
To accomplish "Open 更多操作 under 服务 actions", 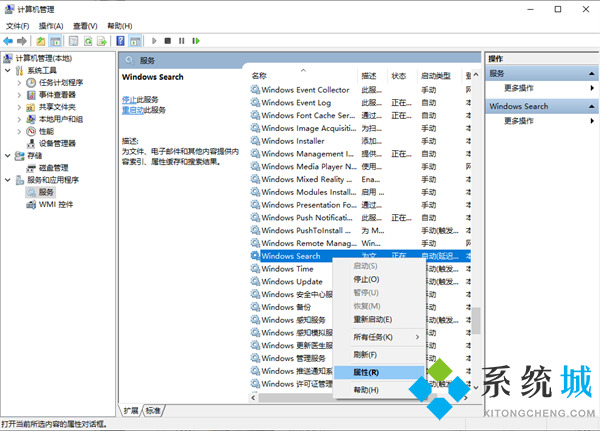I will pyautogui.click(x=518, y=88).
